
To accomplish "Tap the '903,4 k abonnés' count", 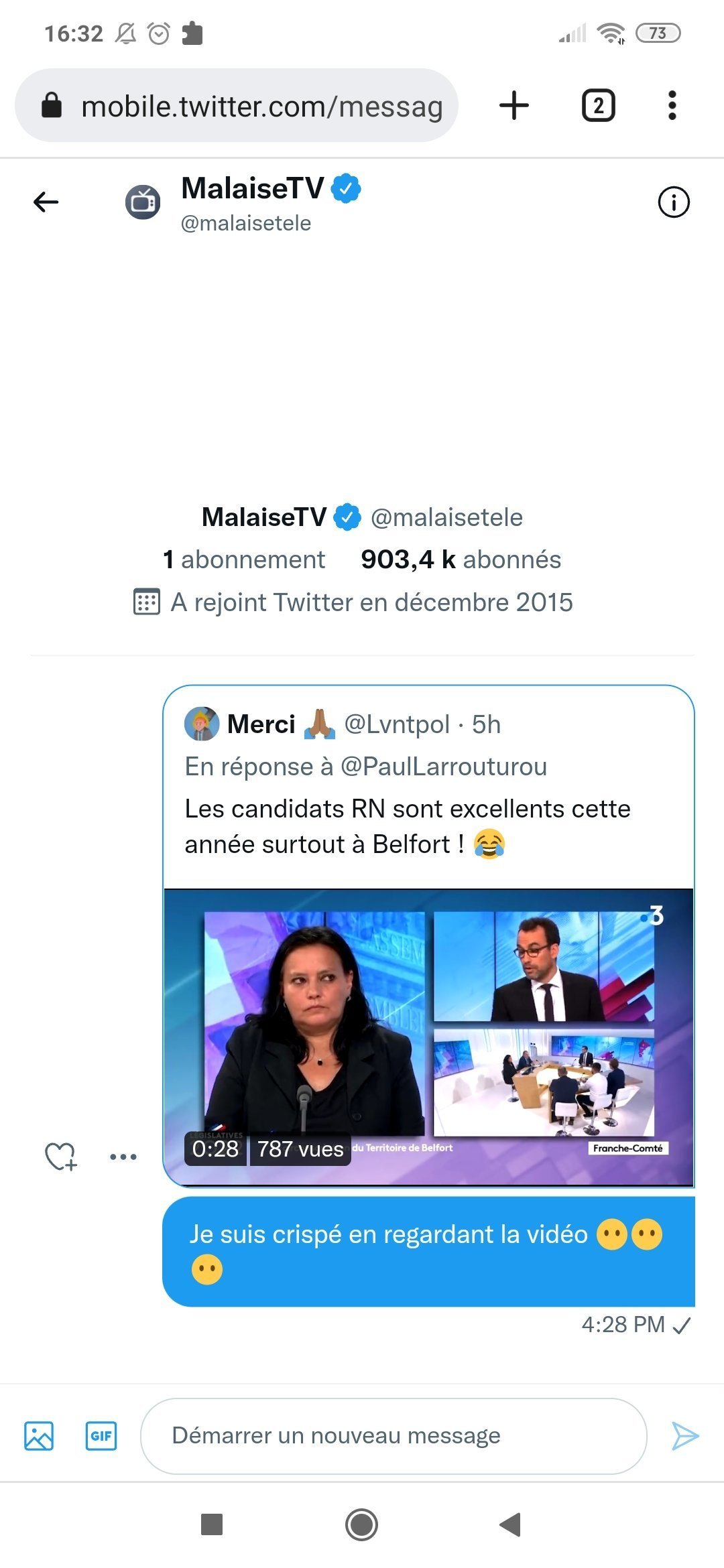I will click(x=461, y=560).
